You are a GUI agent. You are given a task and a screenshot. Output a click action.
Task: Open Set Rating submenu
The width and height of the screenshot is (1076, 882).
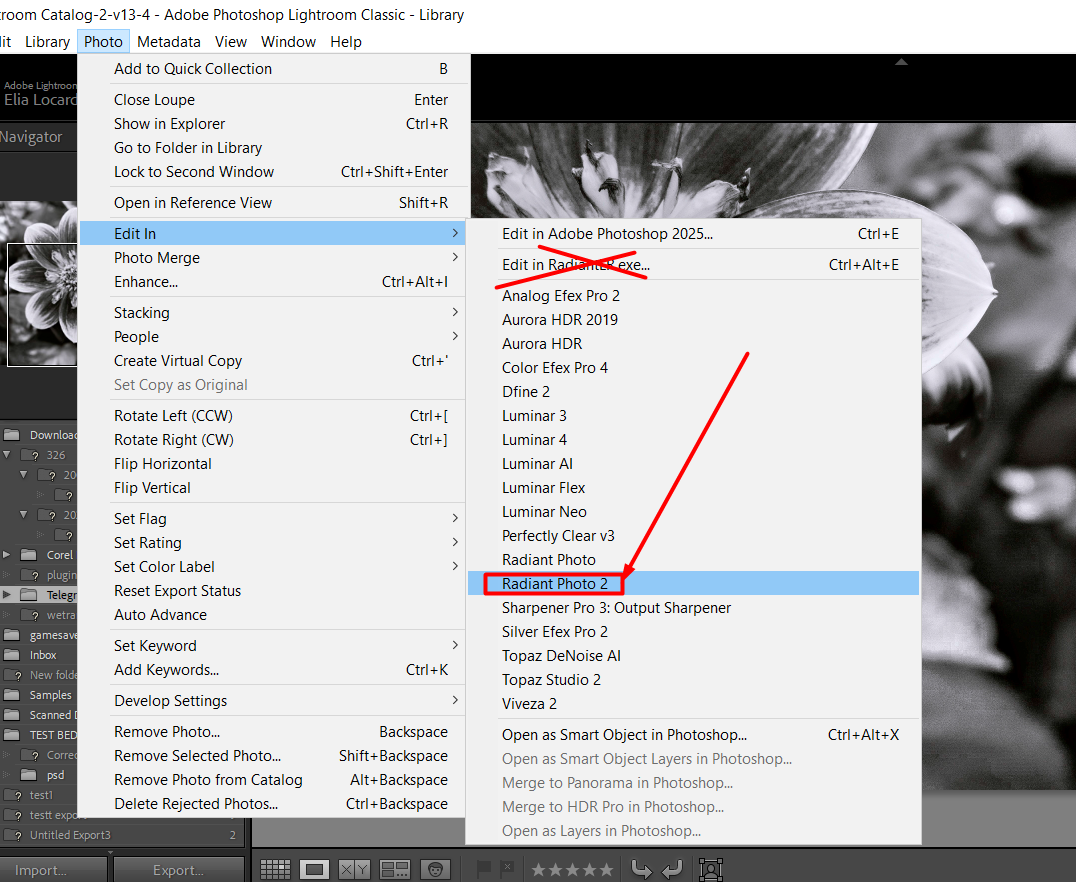272,542
